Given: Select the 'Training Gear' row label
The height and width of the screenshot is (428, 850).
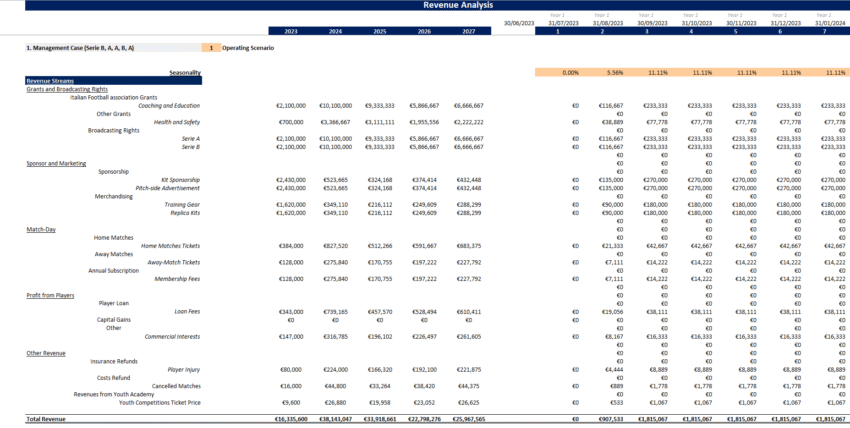Looking at the screenshot, I should coord(182,205).
